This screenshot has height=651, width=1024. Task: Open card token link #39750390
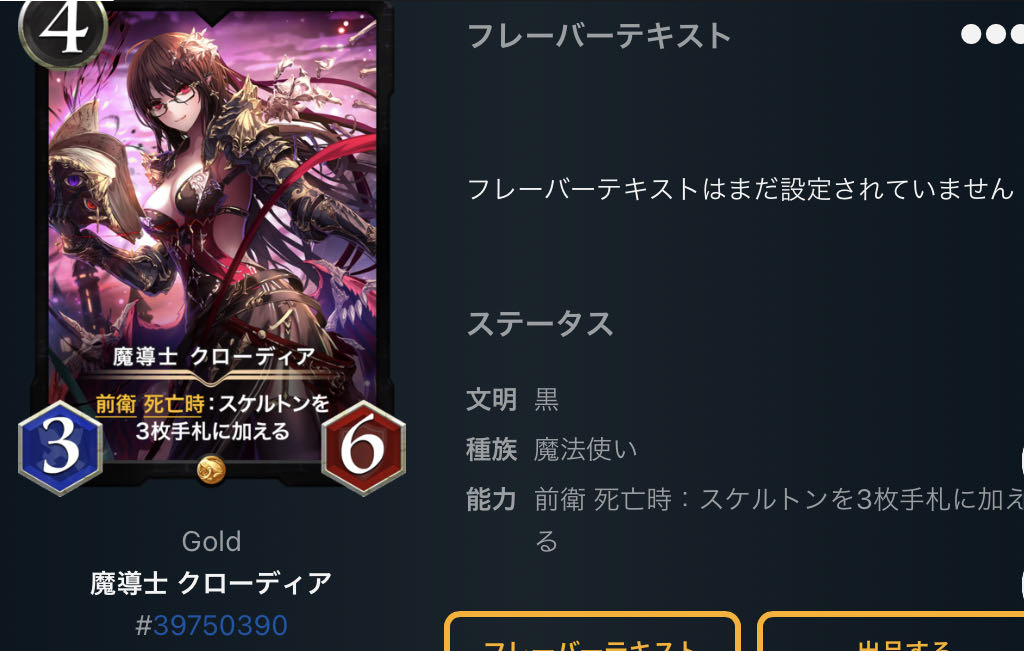pos(211,625)
